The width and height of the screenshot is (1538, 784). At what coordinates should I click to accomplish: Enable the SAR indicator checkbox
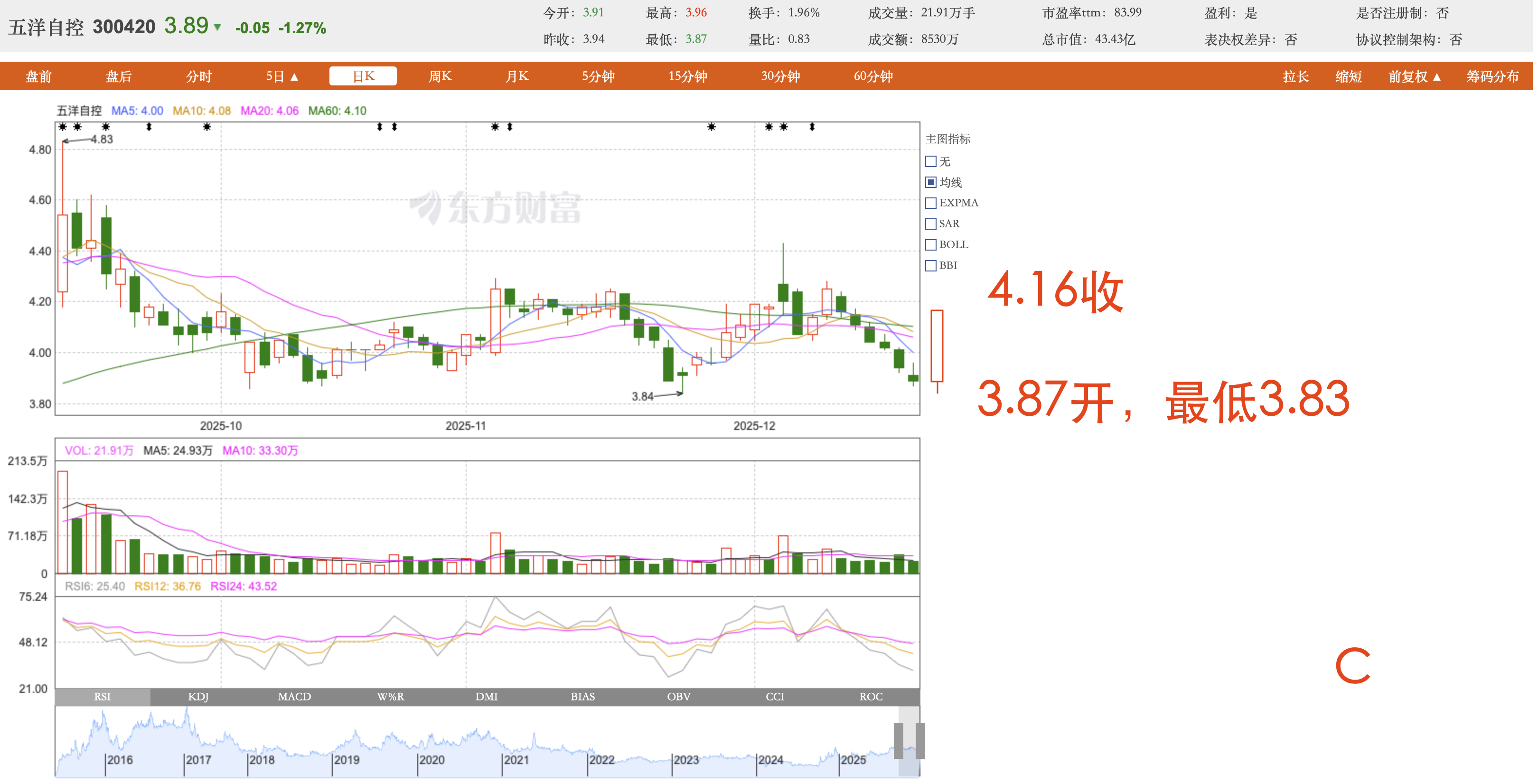(930, 224)
